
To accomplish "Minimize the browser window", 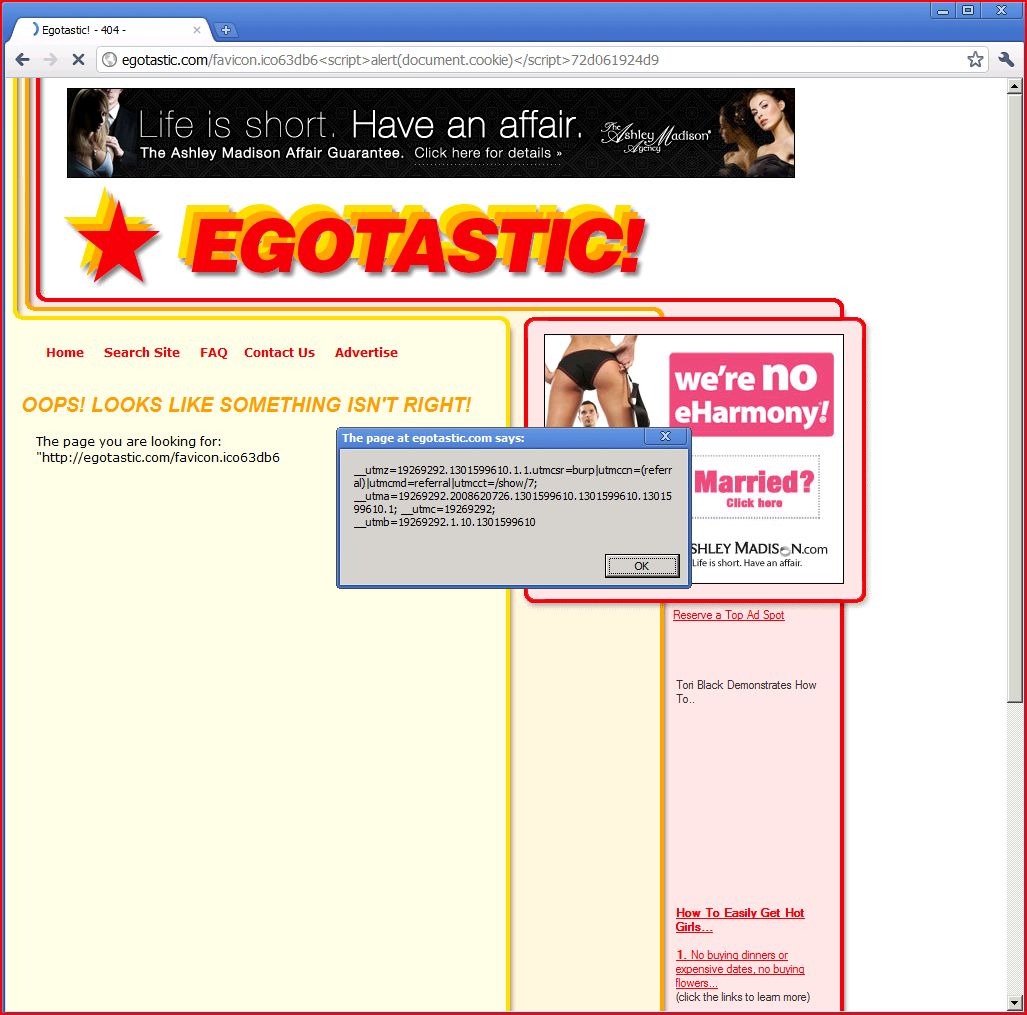I will 943,10.
